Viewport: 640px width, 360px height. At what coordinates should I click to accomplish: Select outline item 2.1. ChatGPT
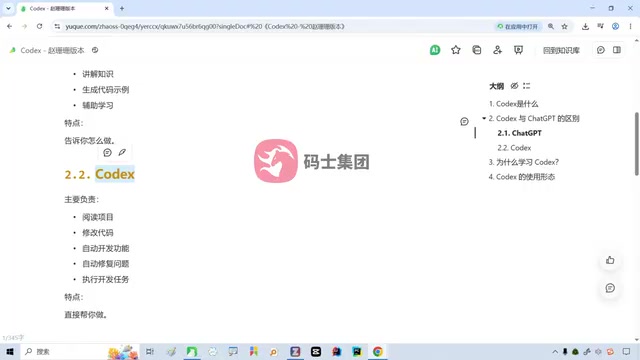point(519,133)
